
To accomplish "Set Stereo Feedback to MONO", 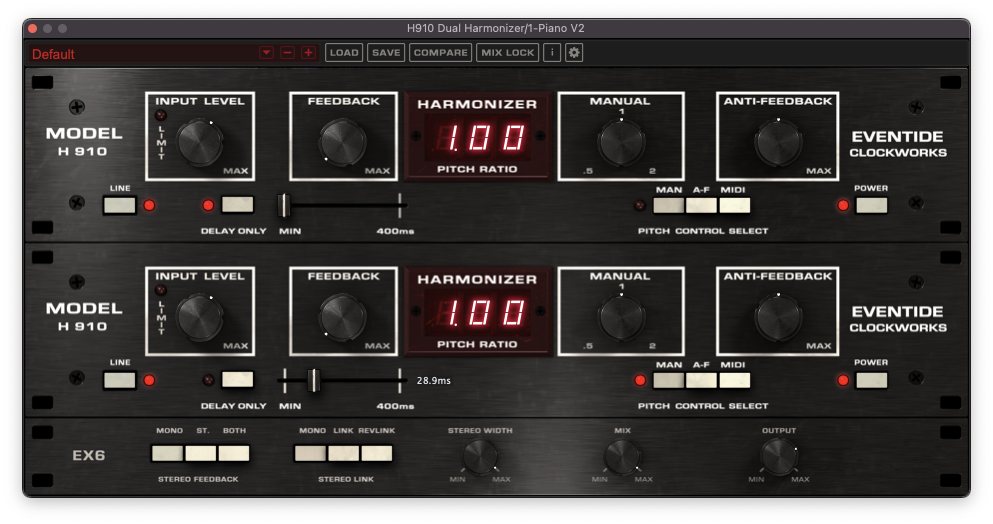I will coord(167,453).
